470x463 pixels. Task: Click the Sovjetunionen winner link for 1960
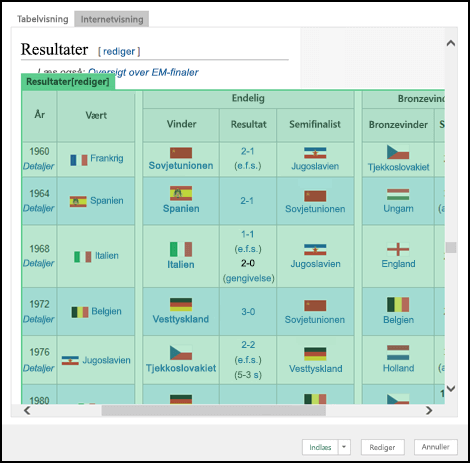pos(181,166)
